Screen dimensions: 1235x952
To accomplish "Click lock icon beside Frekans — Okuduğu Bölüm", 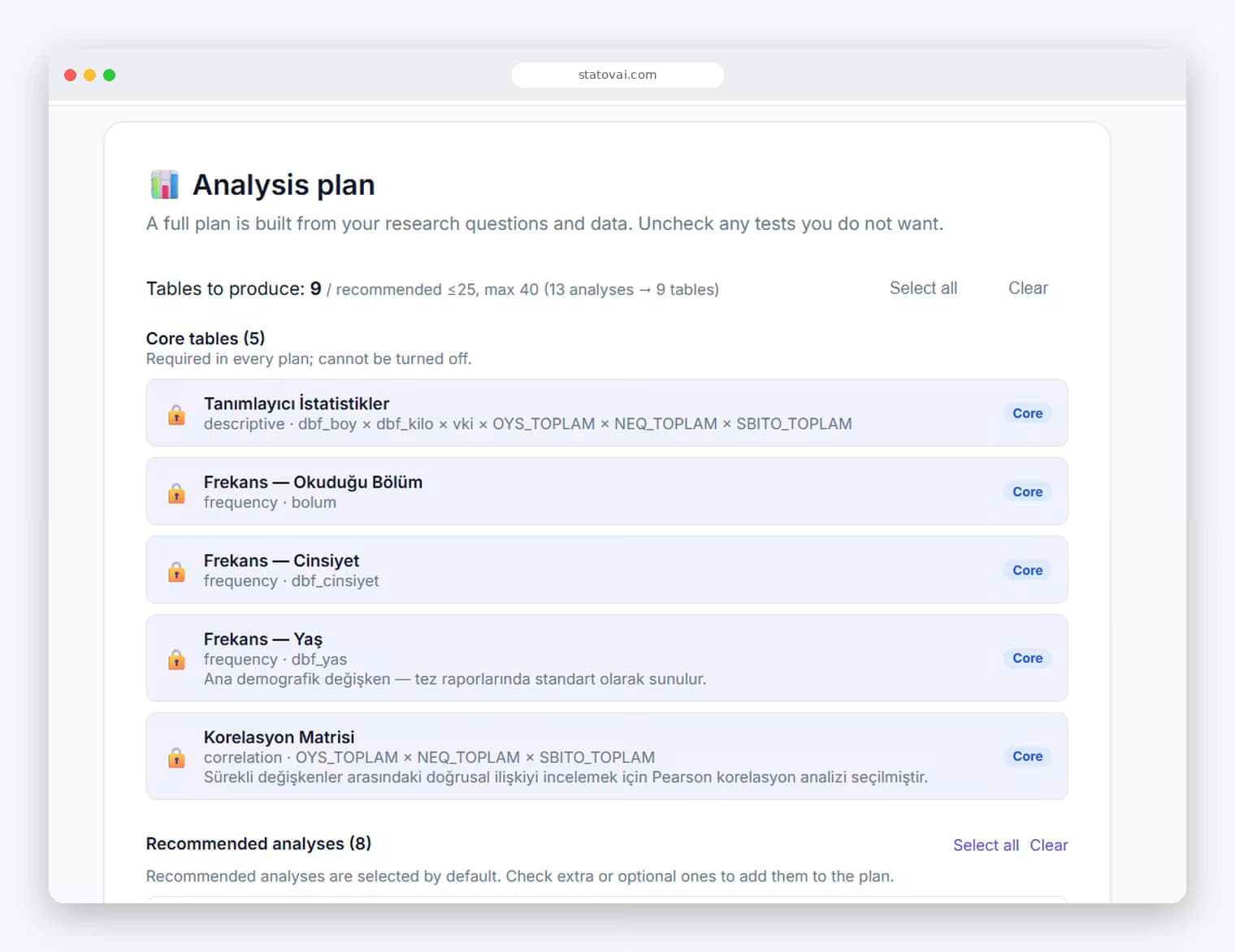I will [176, 493].
